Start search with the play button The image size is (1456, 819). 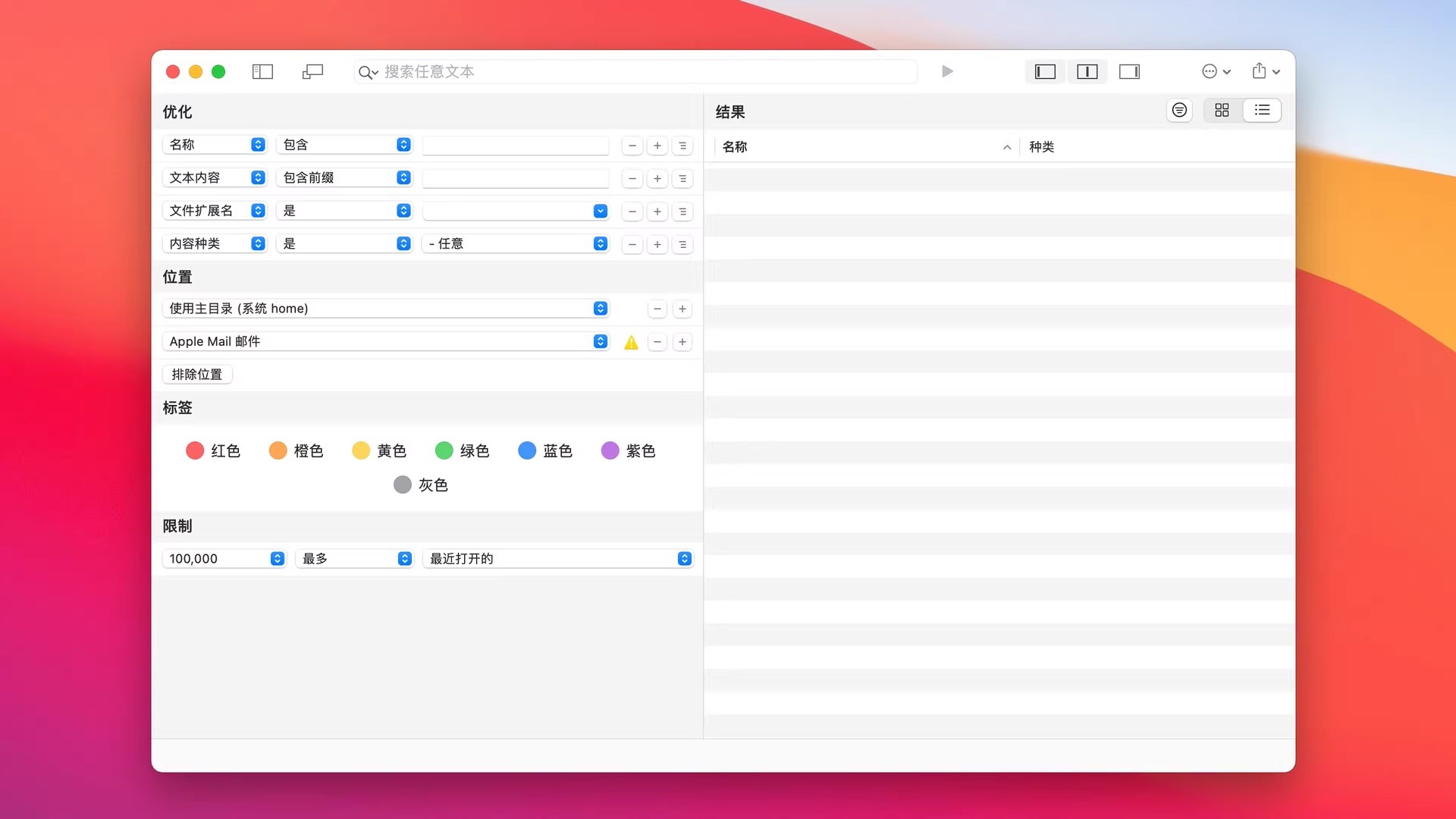point(947,71)
